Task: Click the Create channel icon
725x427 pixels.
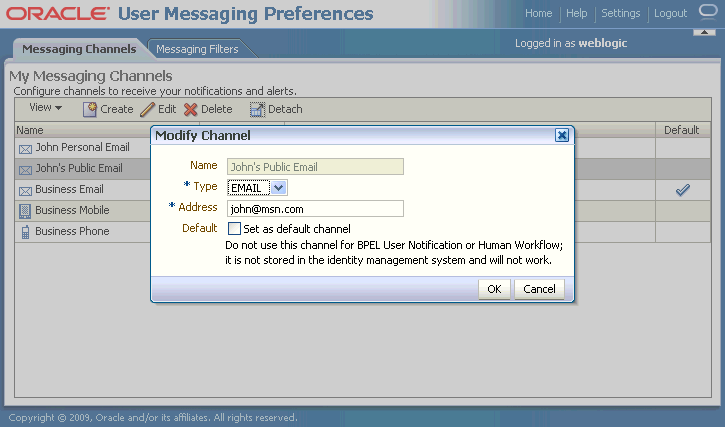Action: (90, 110)
